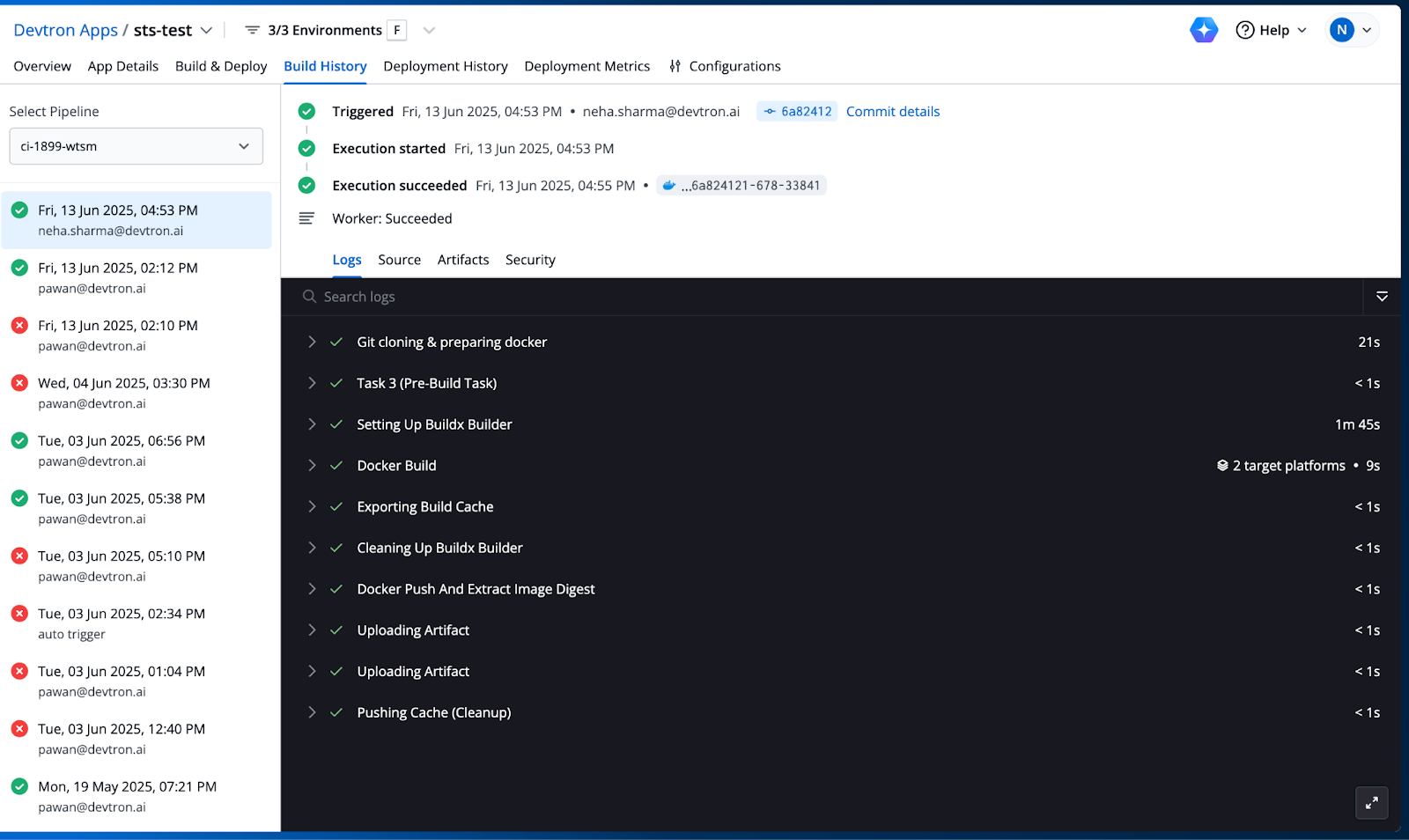Click the Devtron Apps breadcrumb link
The width and height of the screenshot is (1409, 840).
64,29
